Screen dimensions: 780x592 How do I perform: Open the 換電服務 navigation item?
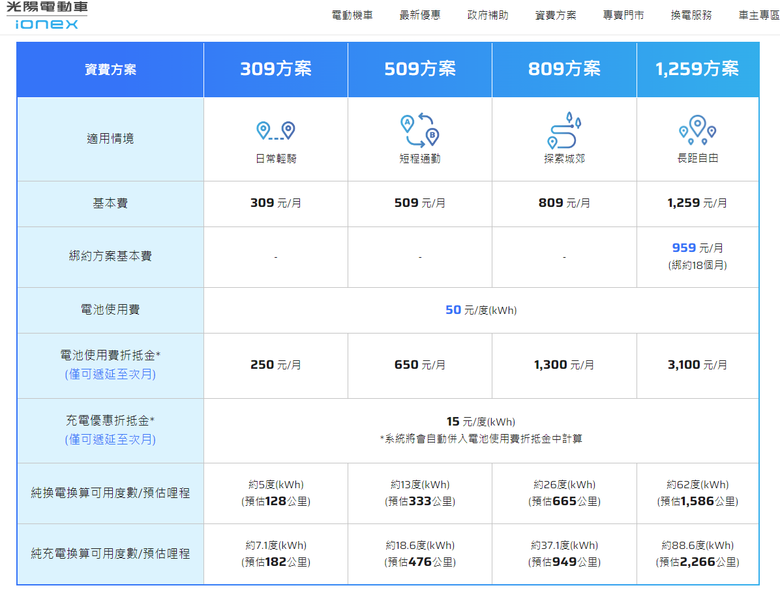click(x=691, y=15)
